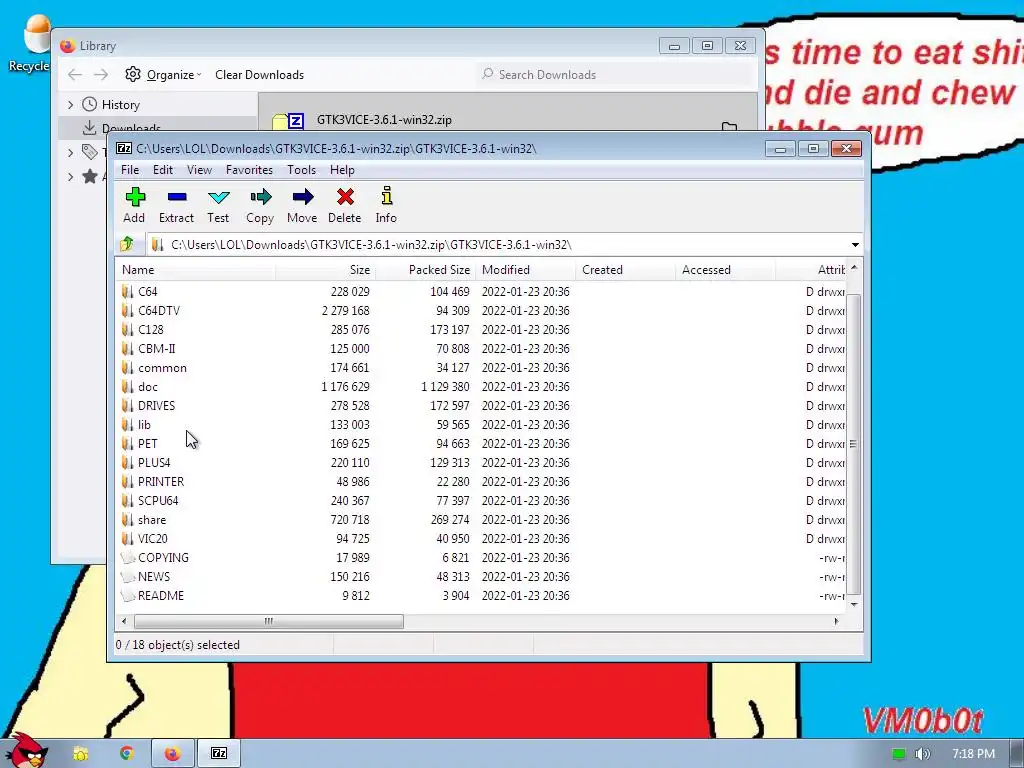Viewport: 1024px width, 768px height.
Task: Click the 7-Zip address path field
Action: [500, 245]
